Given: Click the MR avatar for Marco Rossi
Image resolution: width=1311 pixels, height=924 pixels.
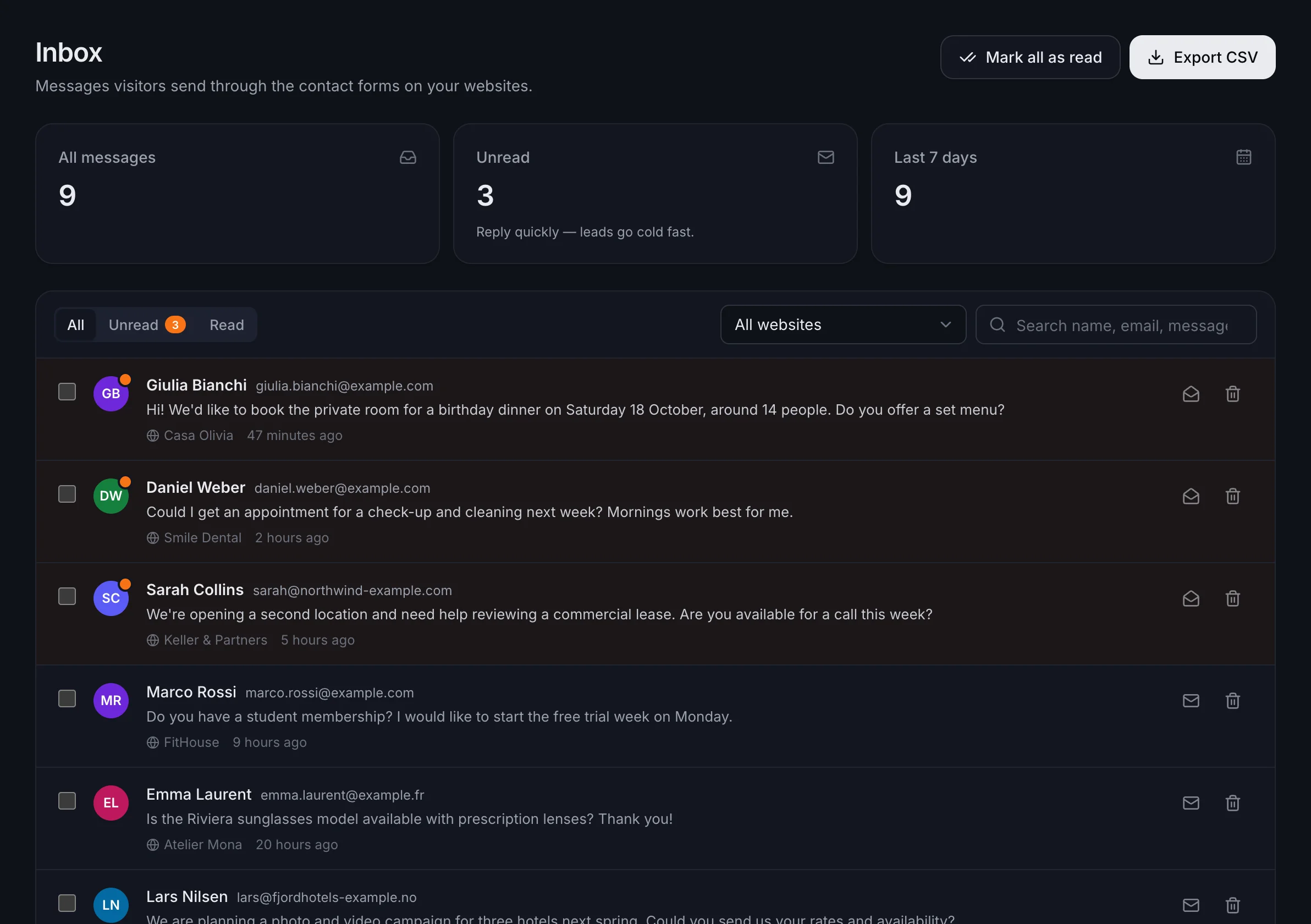Looking at the screenshot, I should (x=111, y=700).
